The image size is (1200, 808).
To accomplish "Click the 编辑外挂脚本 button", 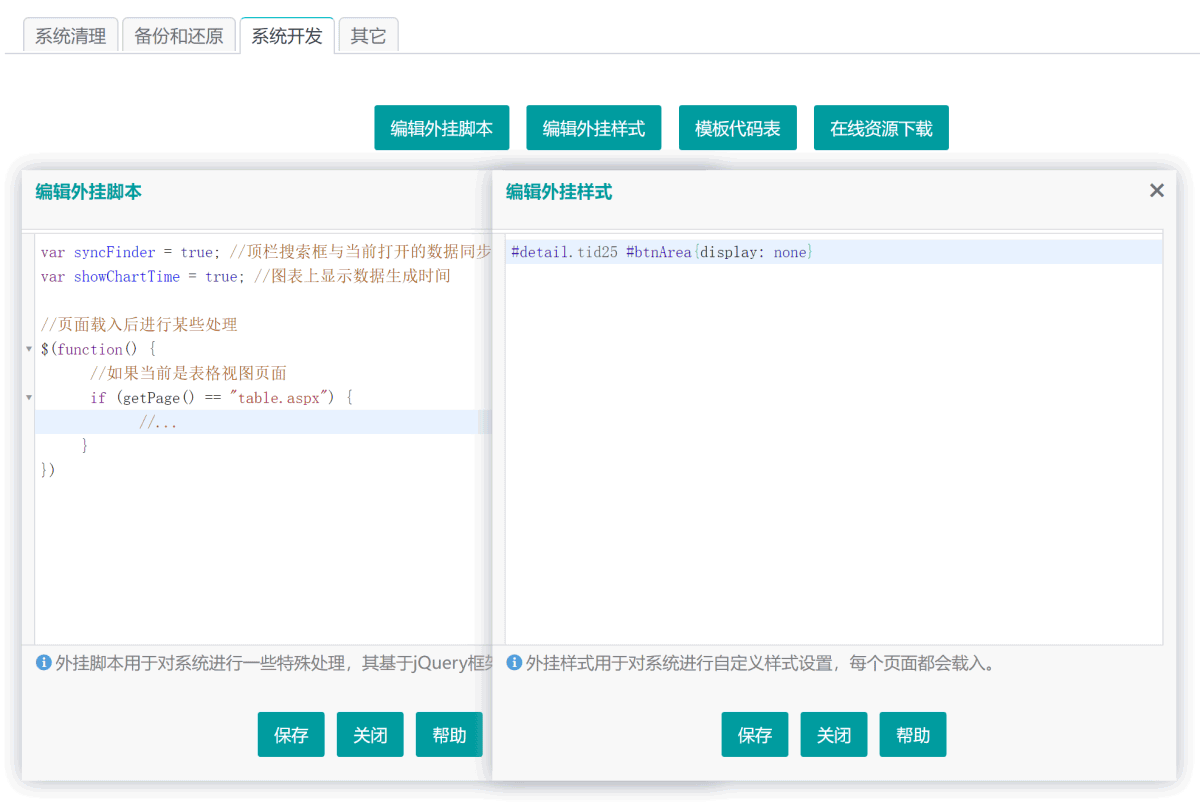I will (442, 128).
